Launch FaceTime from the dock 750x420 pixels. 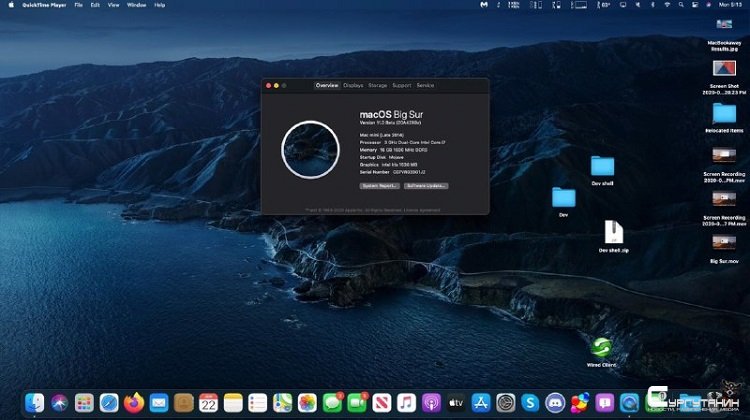coord(357,403)
